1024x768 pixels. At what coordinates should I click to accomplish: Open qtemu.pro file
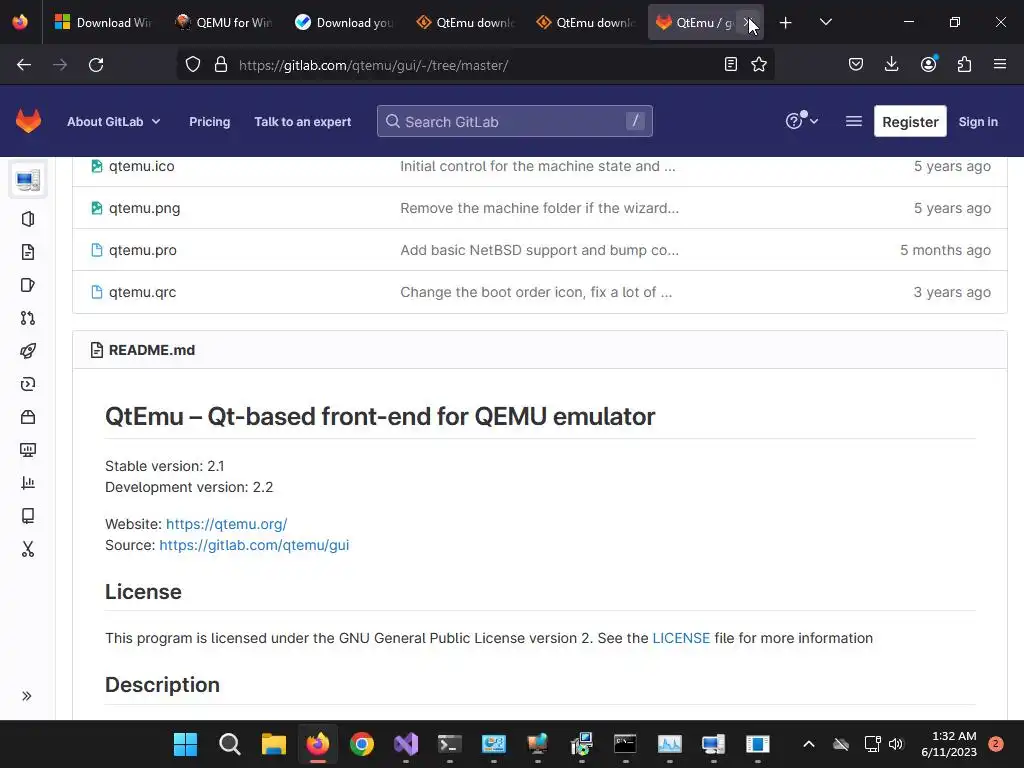[142, 250]
